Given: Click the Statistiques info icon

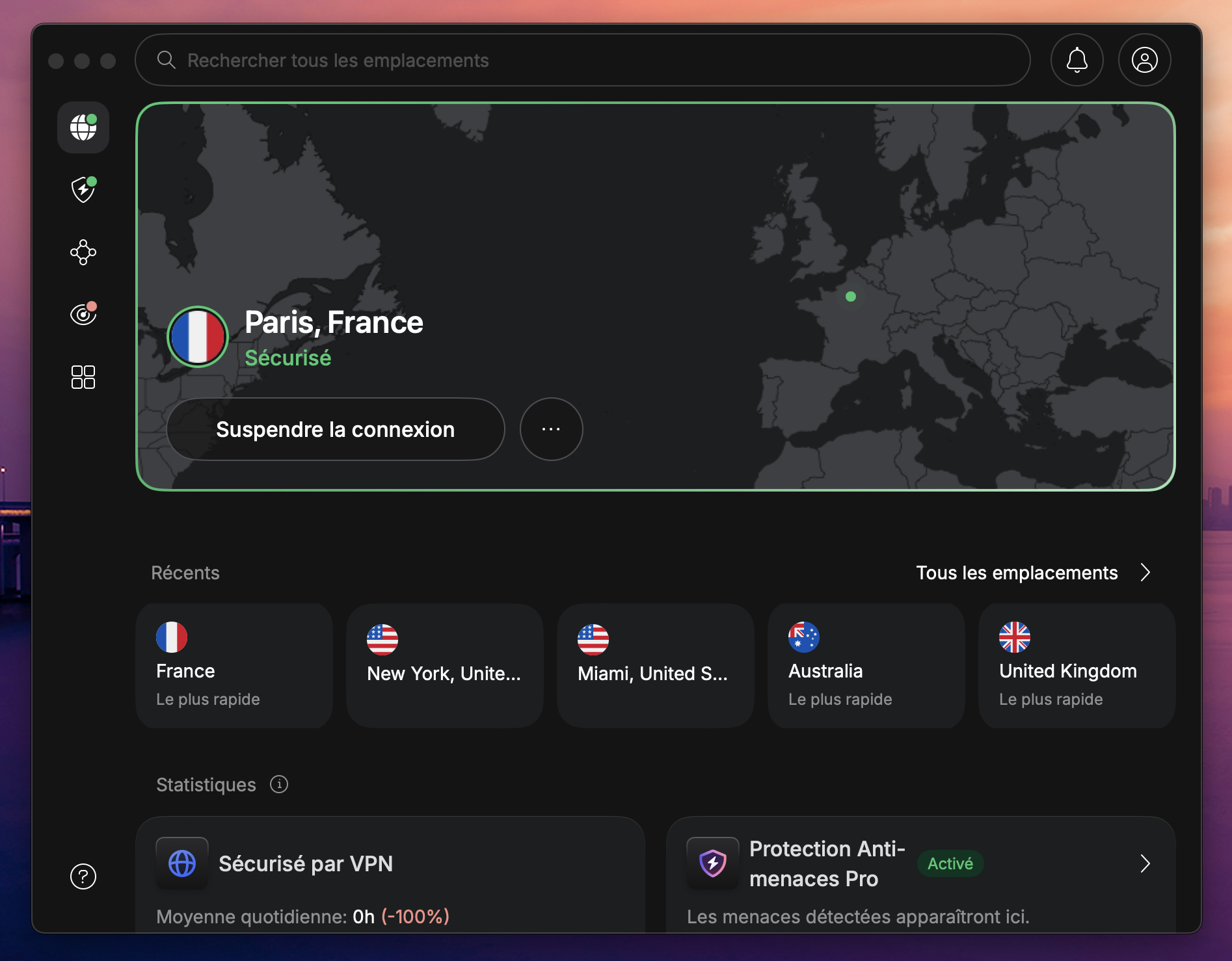Looking at the screenshot, I should [x=279, y=784].
